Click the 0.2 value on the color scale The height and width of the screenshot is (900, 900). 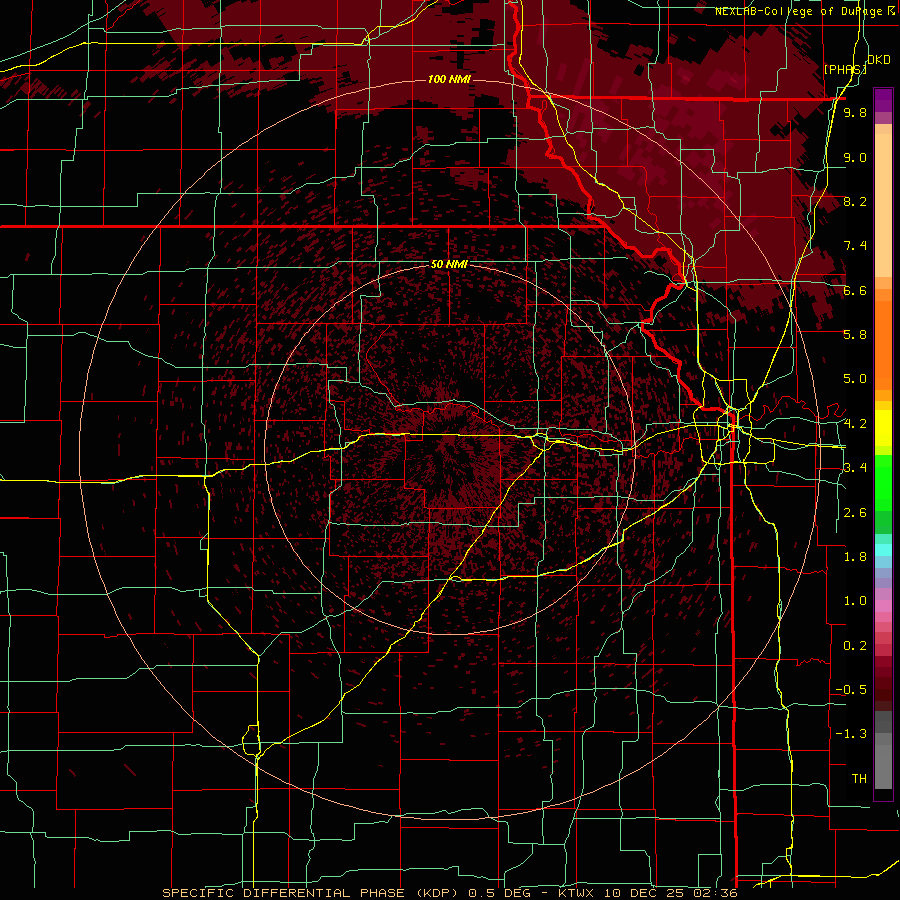(855, 645)
